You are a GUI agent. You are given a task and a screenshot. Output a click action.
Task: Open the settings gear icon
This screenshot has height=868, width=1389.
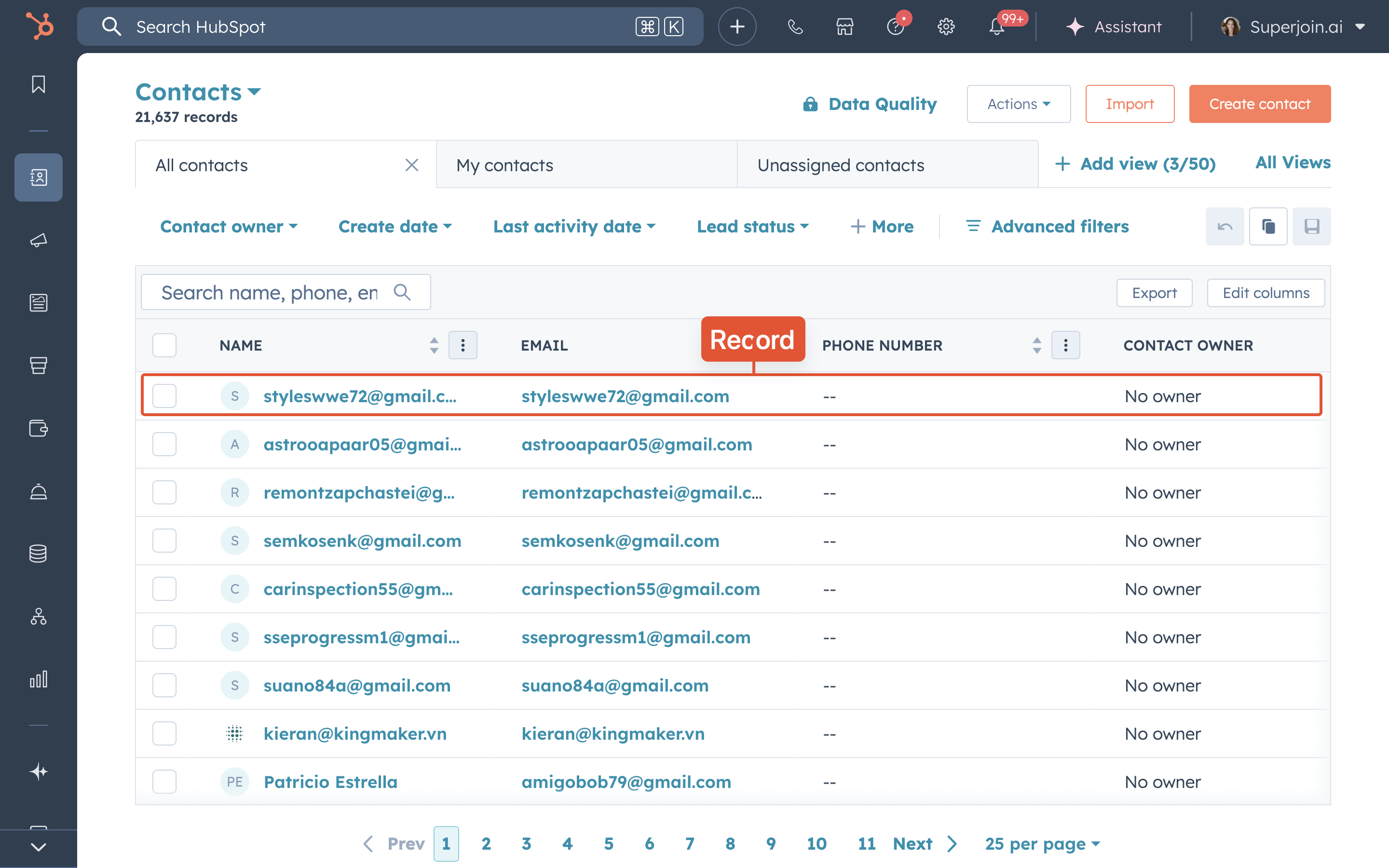pos(945,27)
